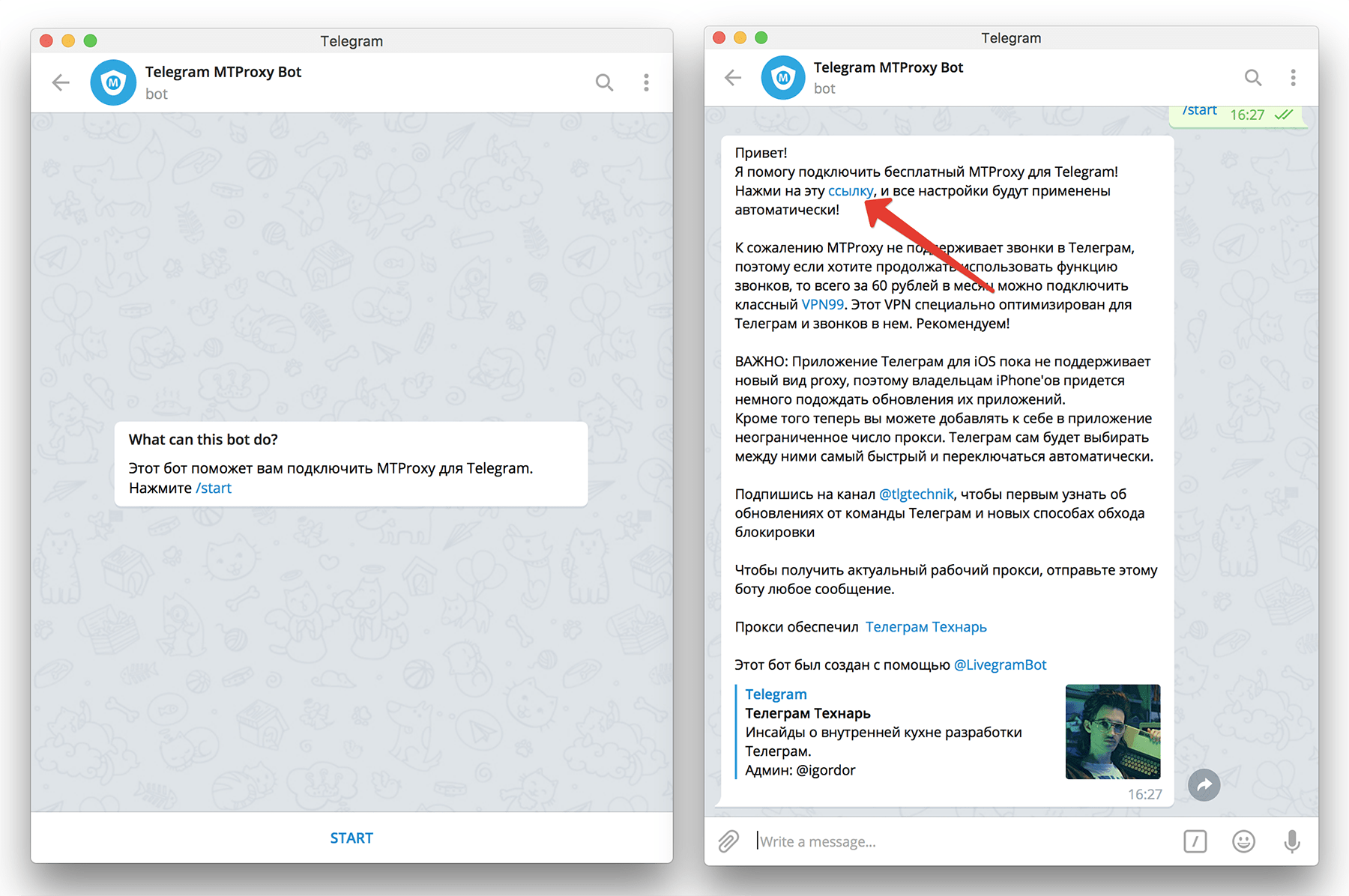This screenshot has width=1349, height=896.
Task: Attach a file with paperclip icon
Action: [728, 841]
